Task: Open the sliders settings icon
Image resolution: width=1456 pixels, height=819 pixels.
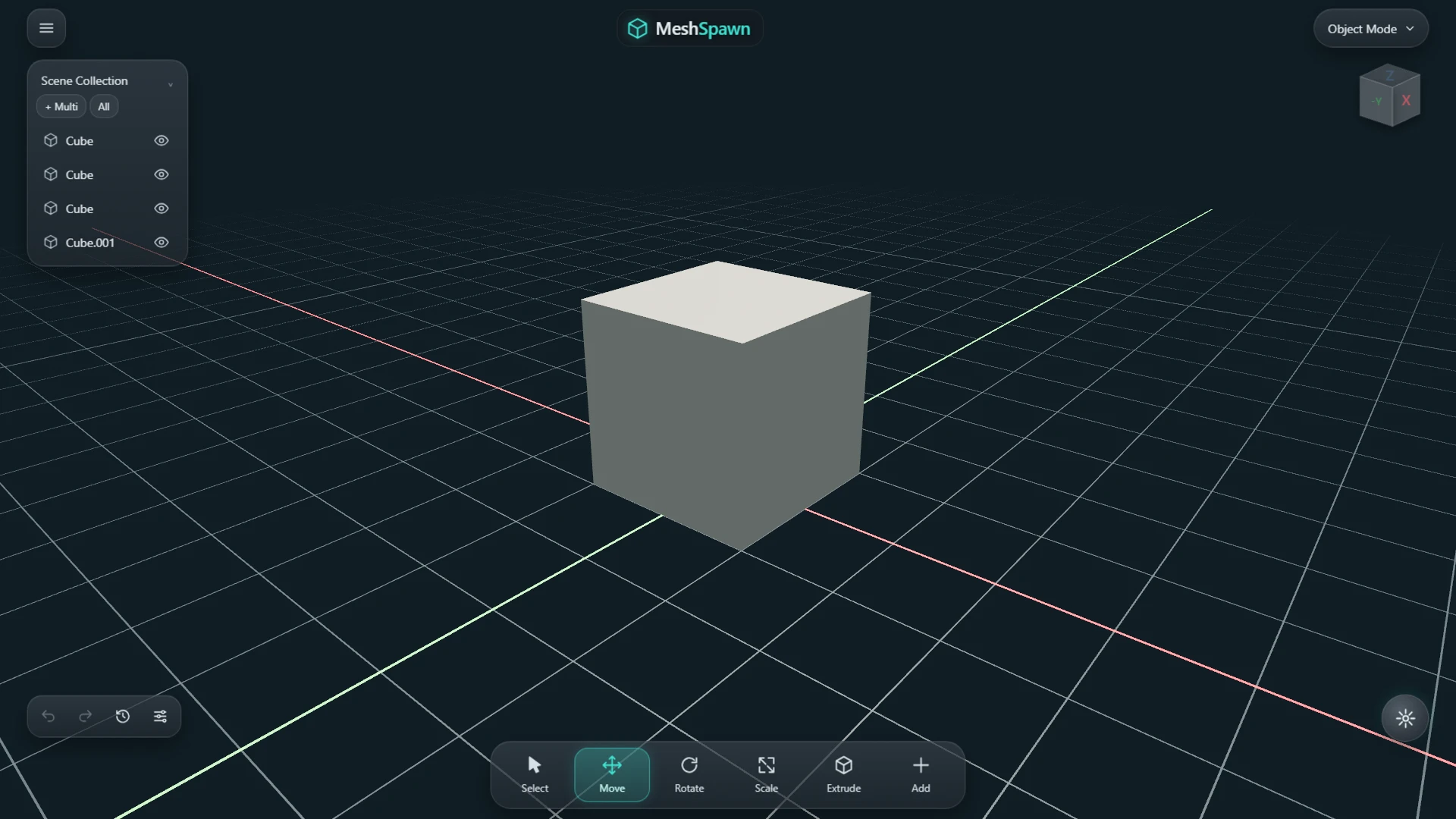Action: tap(160, 716)
